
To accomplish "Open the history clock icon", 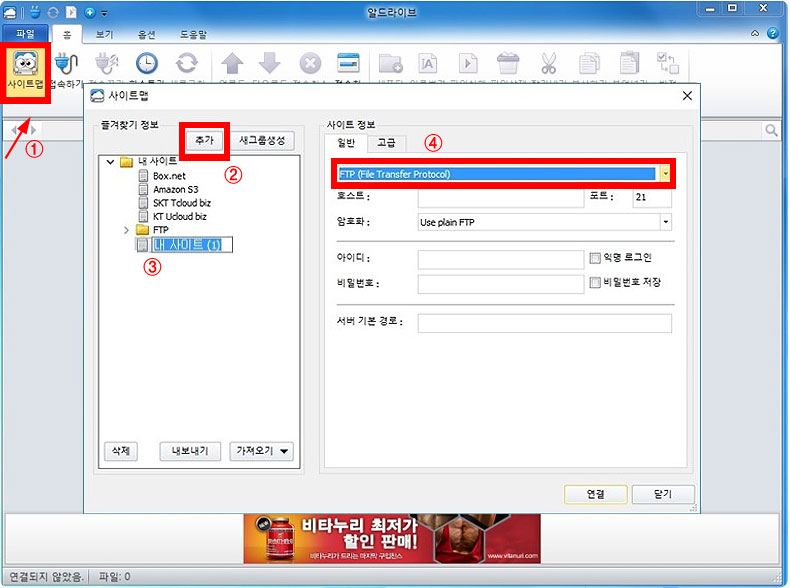I will point(147,63).
